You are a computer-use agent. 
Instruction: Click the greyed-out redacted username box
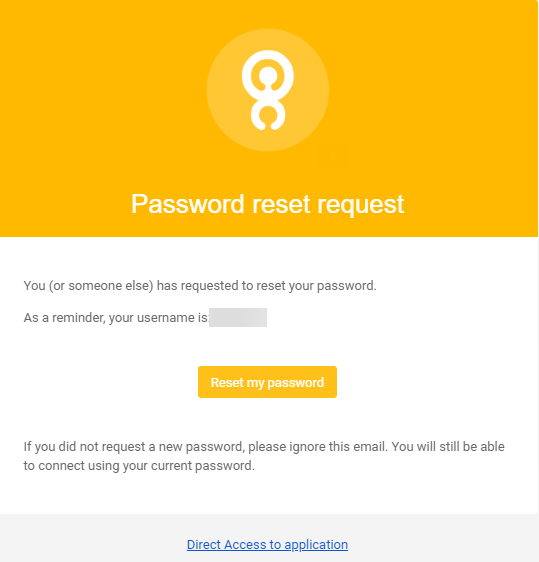pos(238,318)
